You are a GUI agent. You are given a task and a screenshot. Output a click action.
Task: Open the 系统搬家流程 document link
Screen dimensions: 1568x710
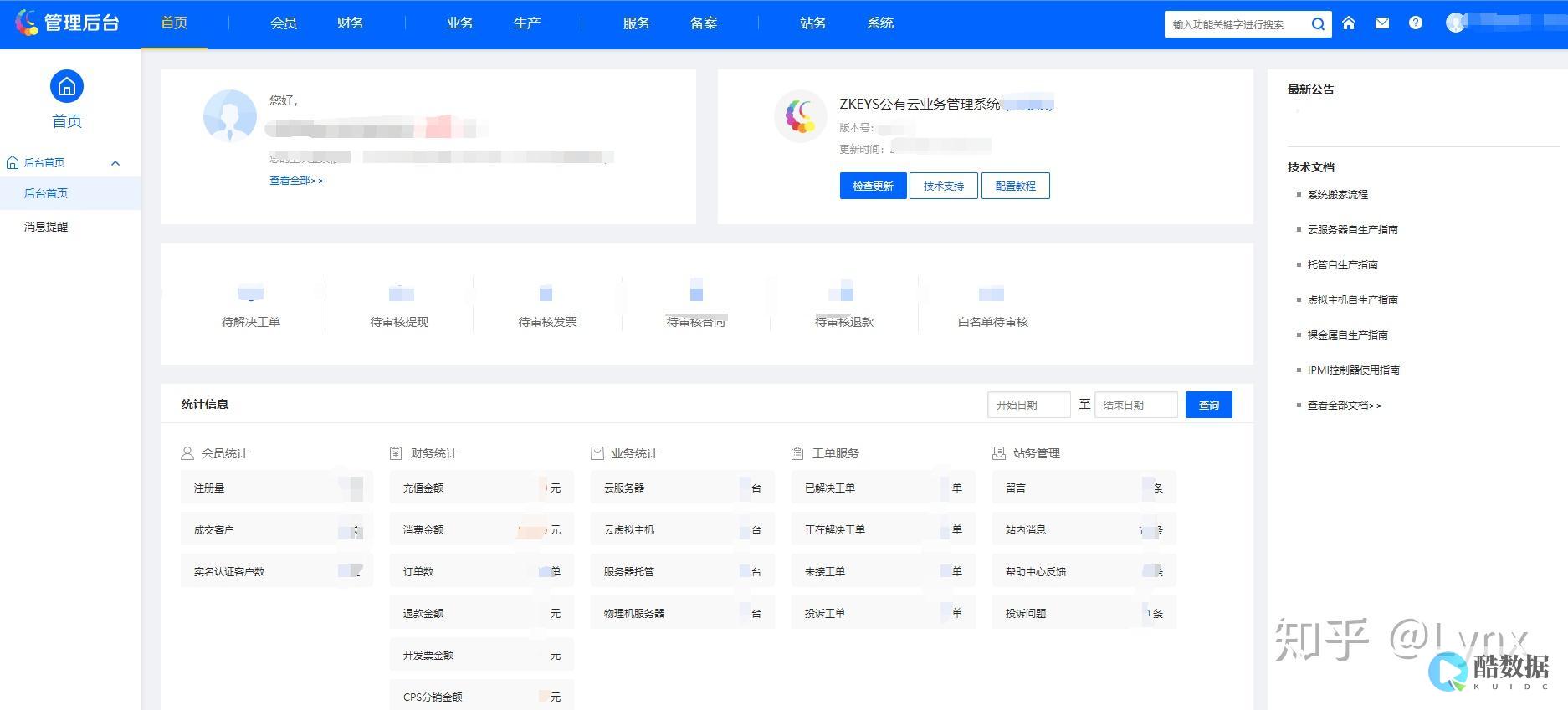click(x=1338, y=195)
